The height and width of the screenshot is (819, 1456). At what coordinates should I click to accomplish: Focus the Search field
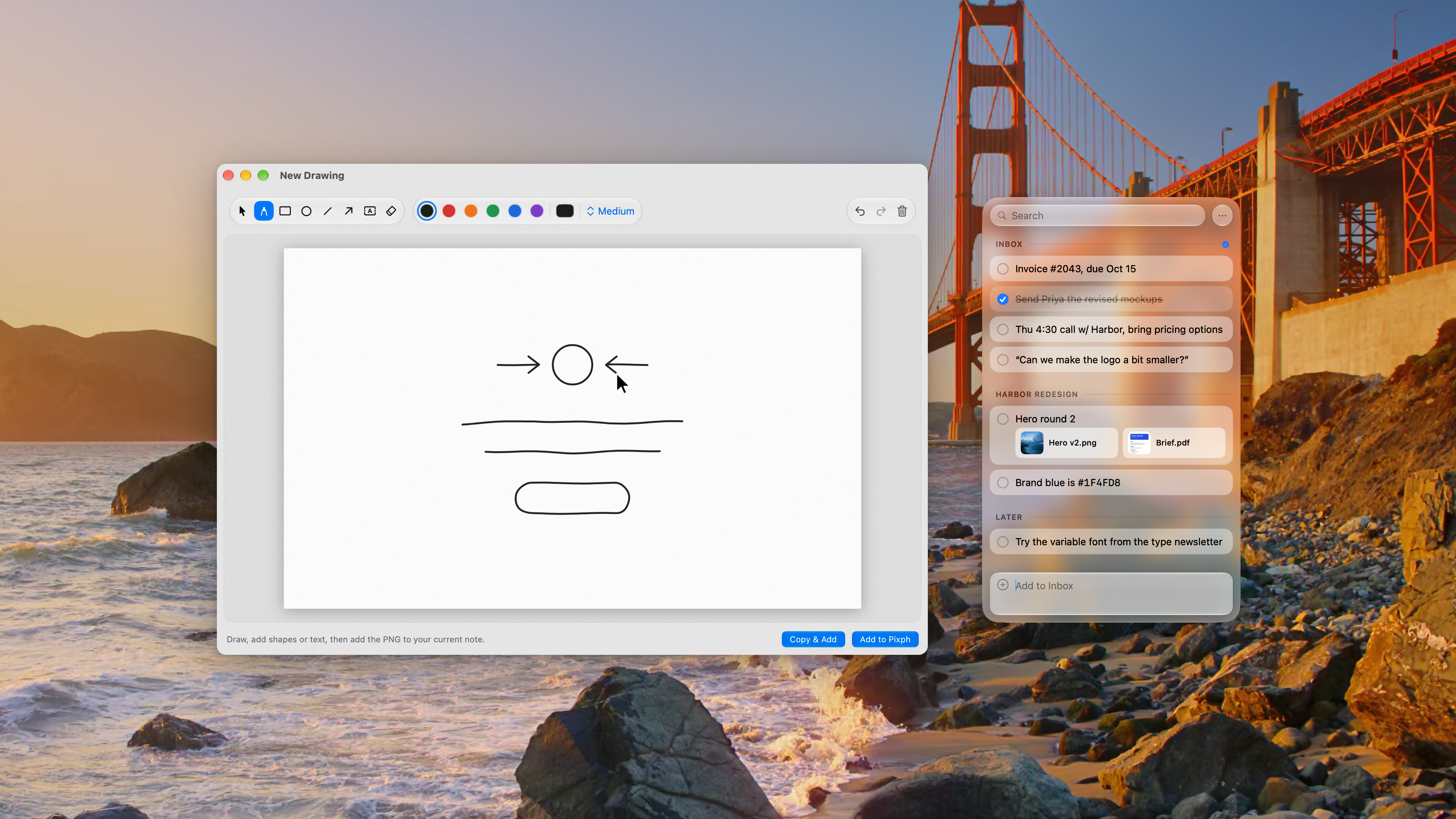(x=1097, y=215)
